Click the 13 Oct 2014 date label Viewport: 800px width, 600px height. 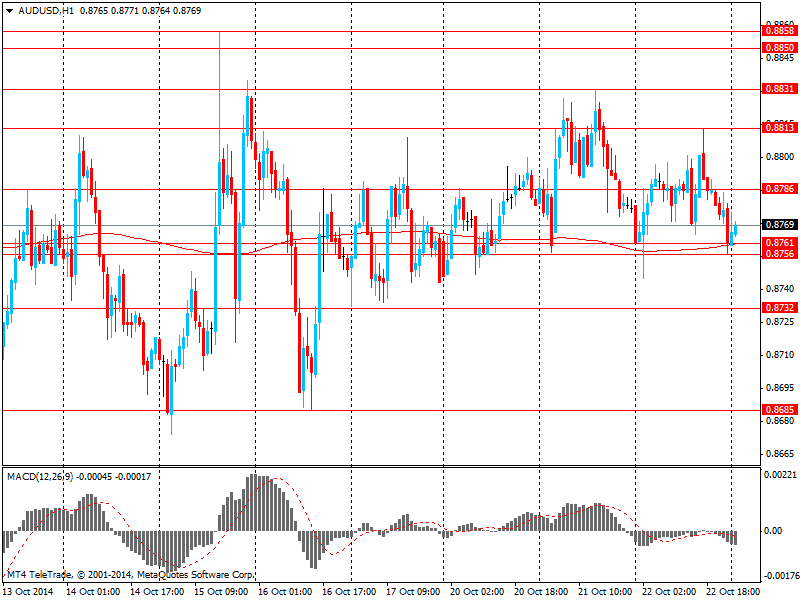[x=27, y=591]
